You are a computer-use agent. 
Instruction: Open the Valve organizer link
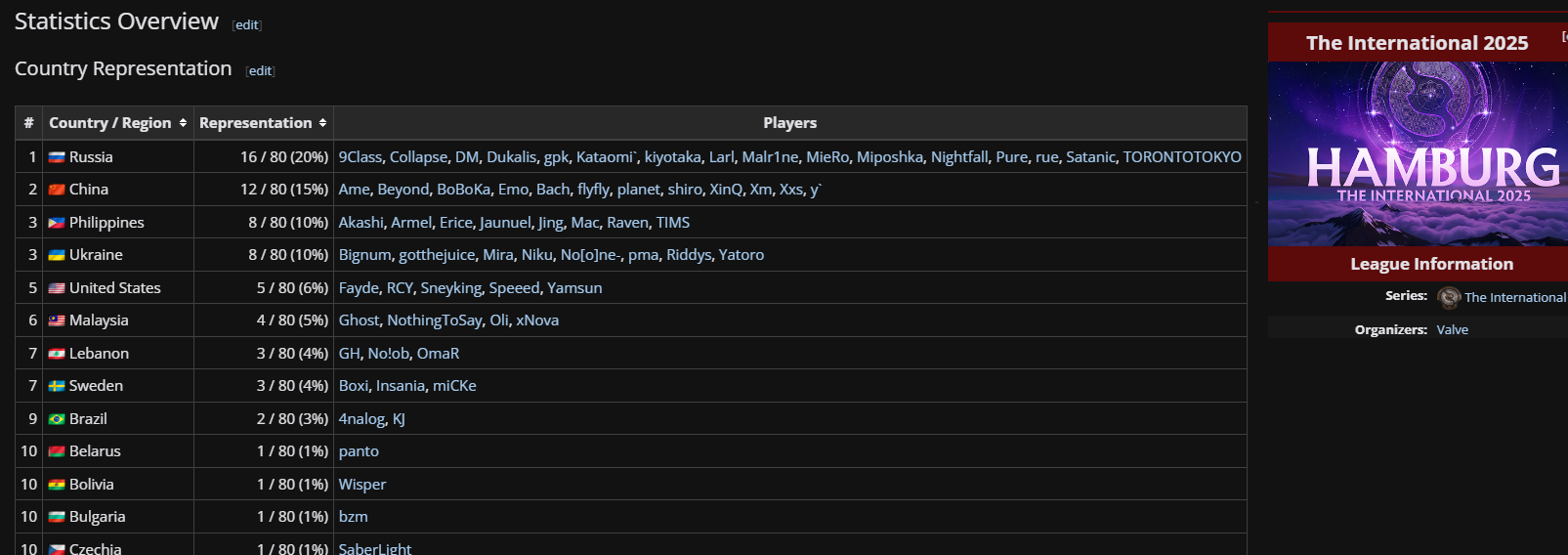1452,330
